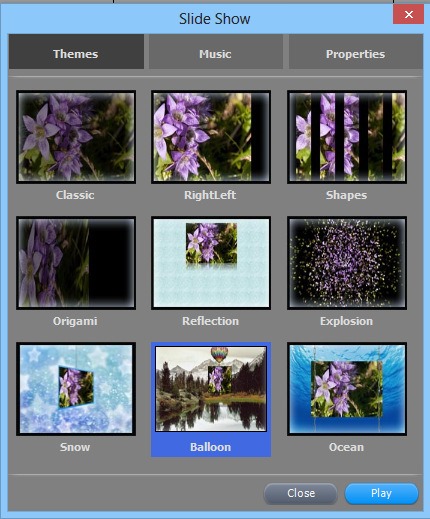Pick the Shapes theme thumbnail
This screenshot has height=519, width=430.
347,137
